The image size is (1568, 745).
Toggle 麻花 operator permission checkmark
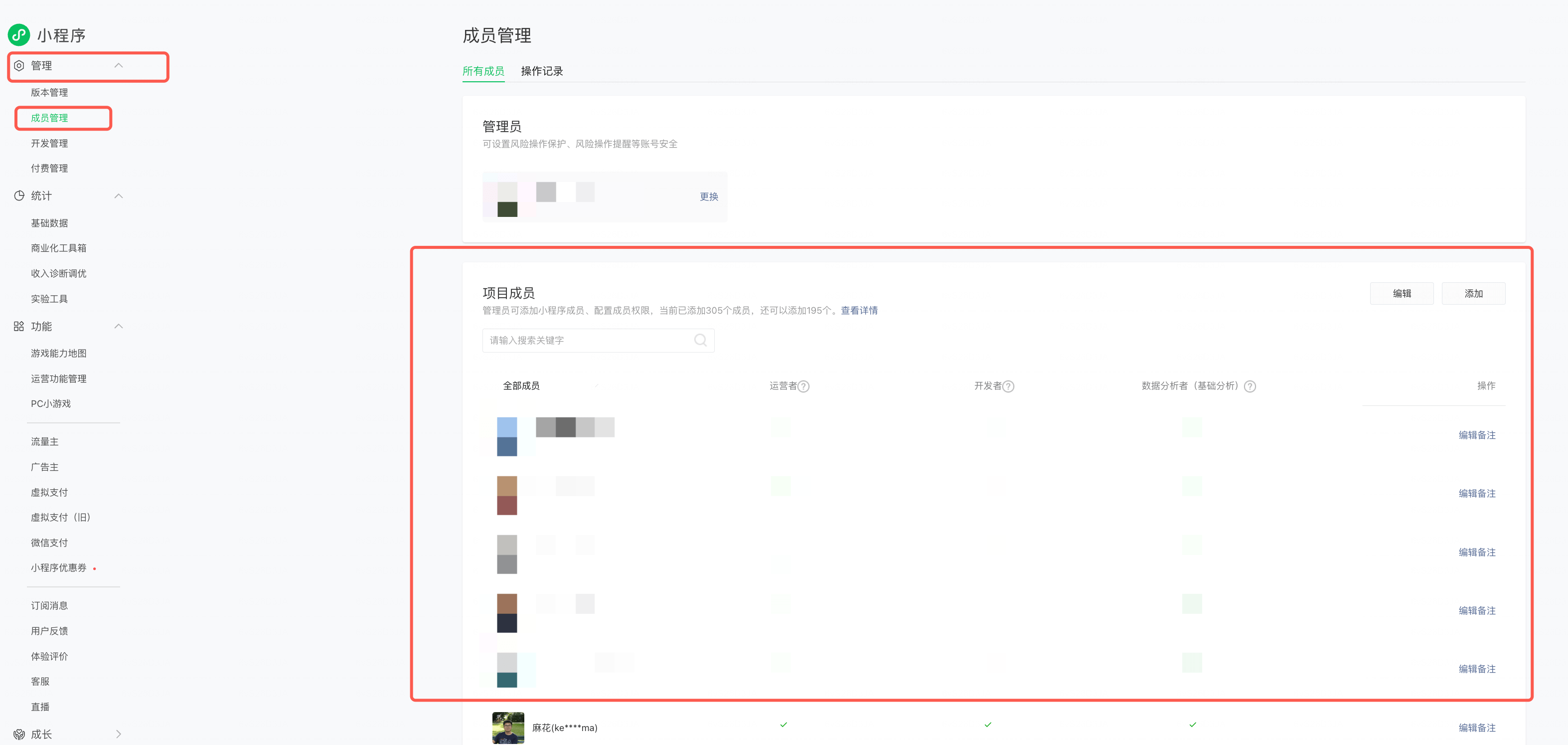tap(784, 724)
